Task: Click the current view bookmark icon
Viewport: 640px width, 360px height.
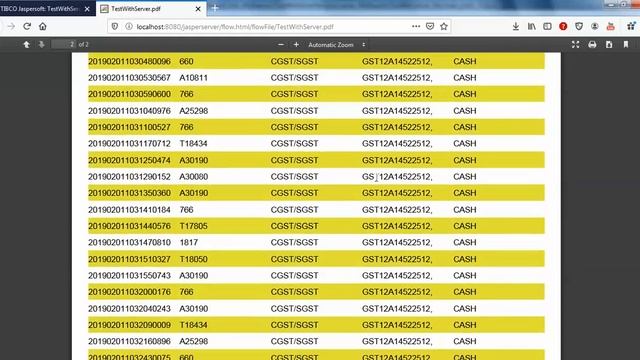Action: [626, 44]
